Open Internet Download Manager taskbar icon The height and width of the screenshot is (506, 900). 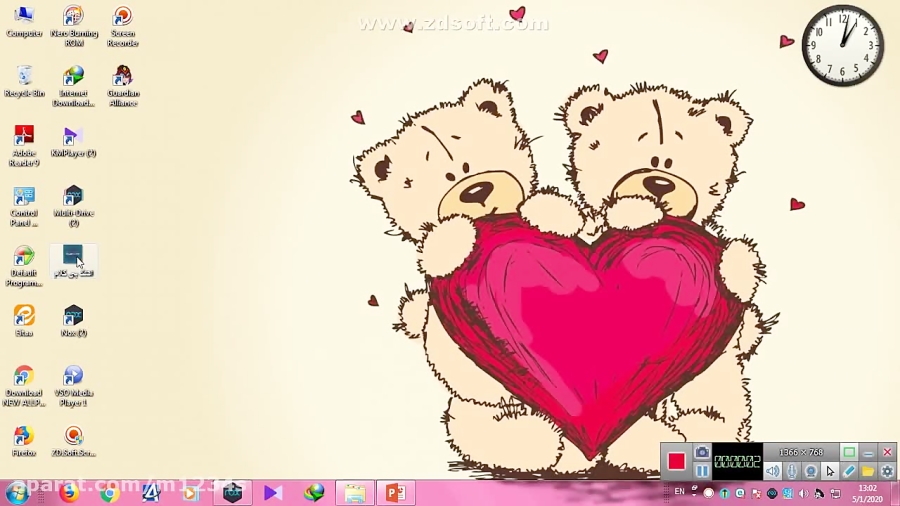pos(314,493)
